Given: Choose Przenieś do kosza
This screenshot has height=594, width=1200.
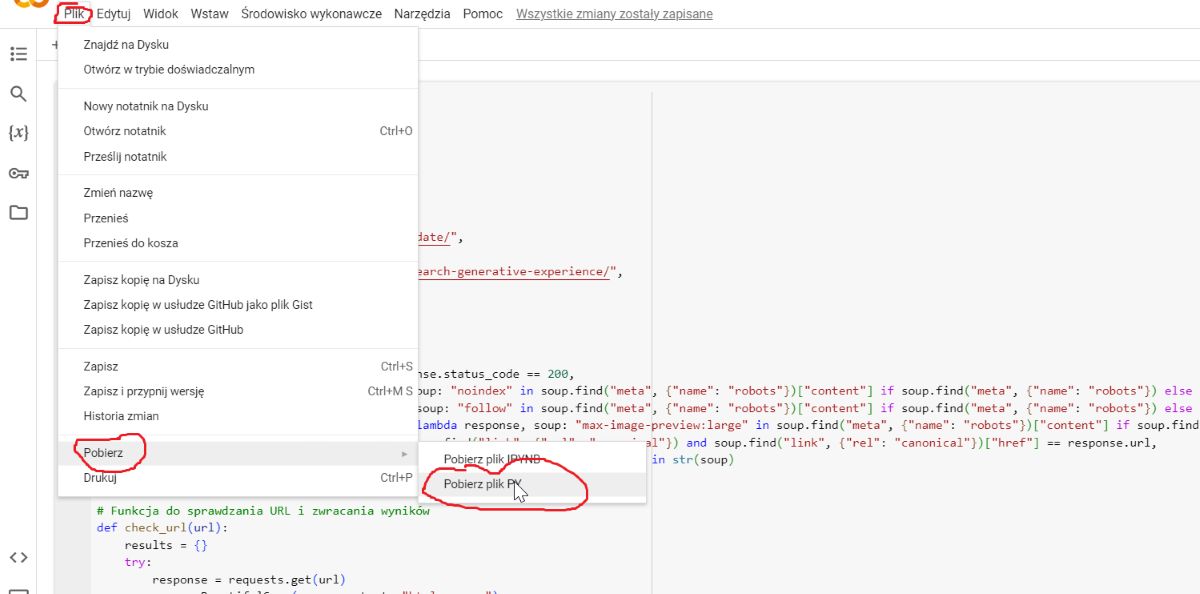Looking at the screenshot, I should (x=131, y=243).
